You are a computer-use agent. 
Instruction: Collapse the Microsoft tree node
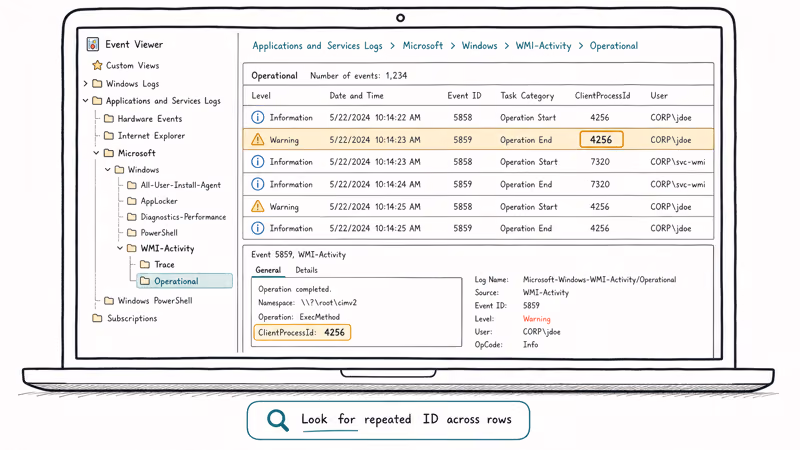coord(96,153)
